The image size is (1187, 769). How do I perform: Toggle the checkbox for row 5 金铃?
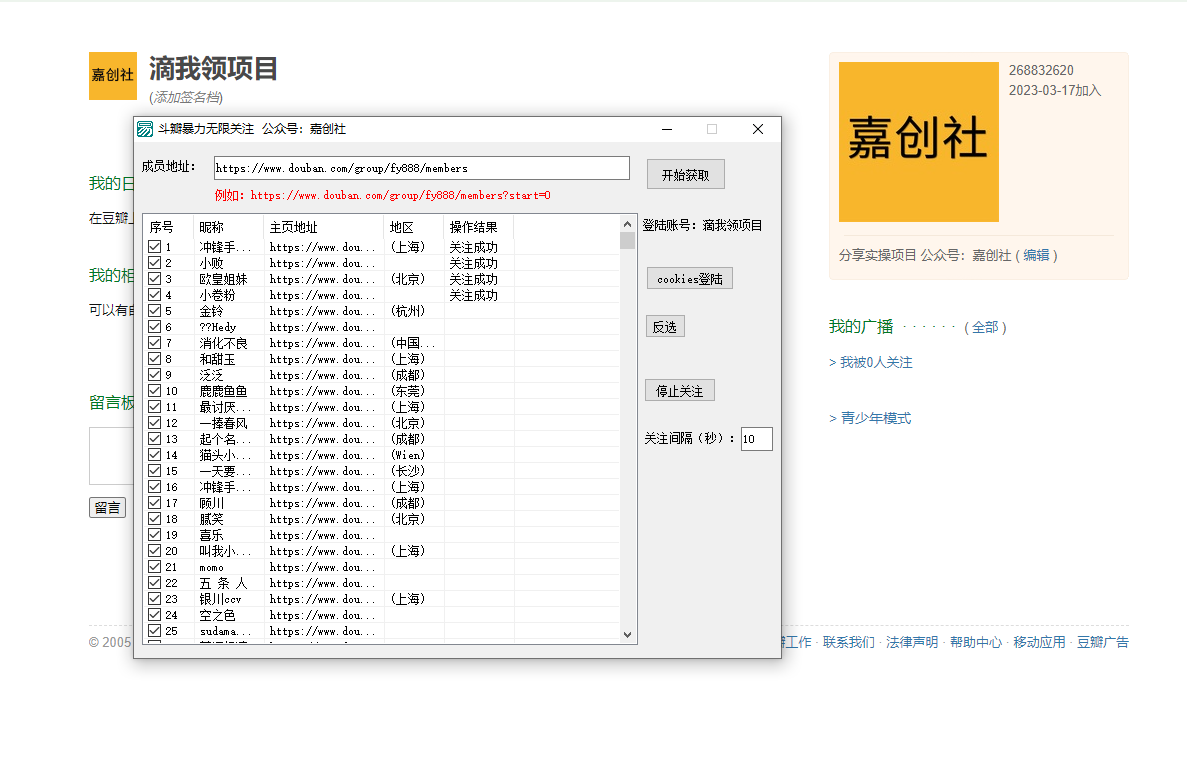(x=155, y=311)
